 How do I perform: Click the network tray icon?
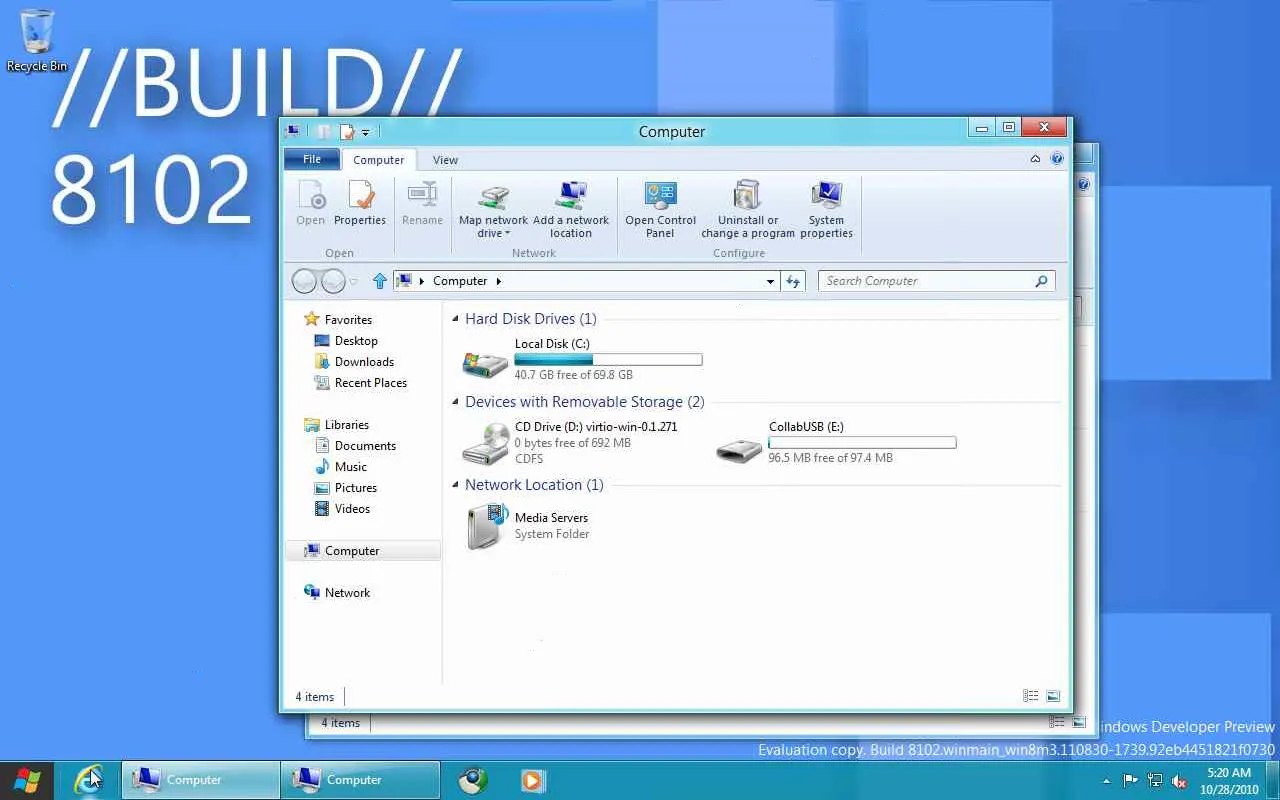1155,781
